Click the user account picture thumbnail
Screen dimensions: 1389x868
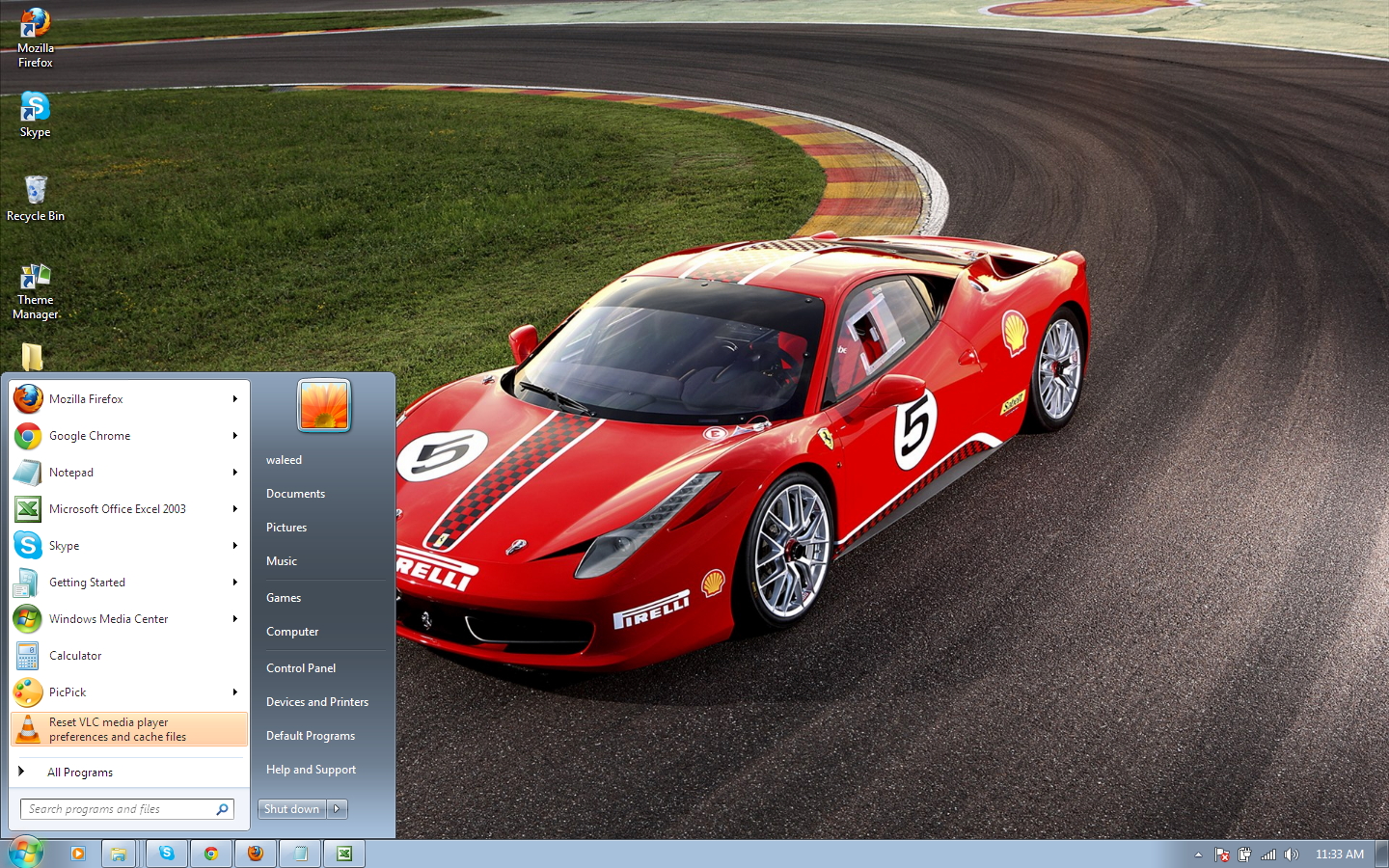323,405
